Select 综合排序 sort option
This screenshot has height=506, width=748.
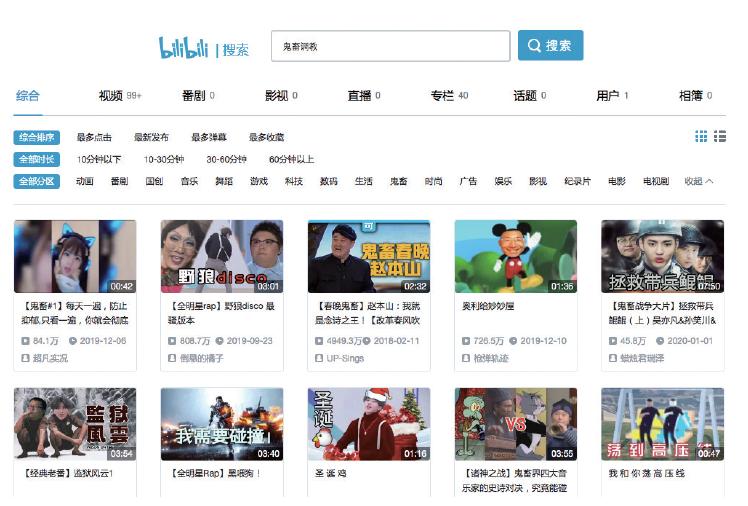pos(37,137)
